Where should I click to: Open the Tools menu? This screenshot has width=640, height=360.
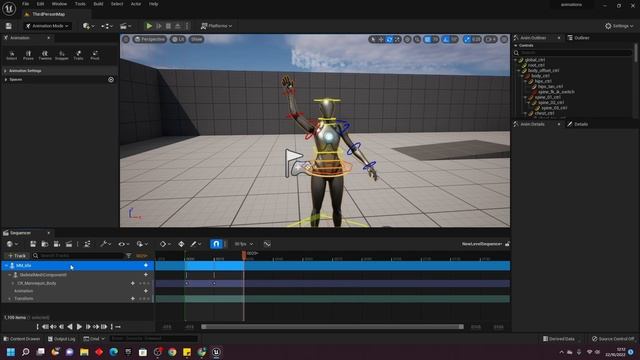tap(80, 4)
